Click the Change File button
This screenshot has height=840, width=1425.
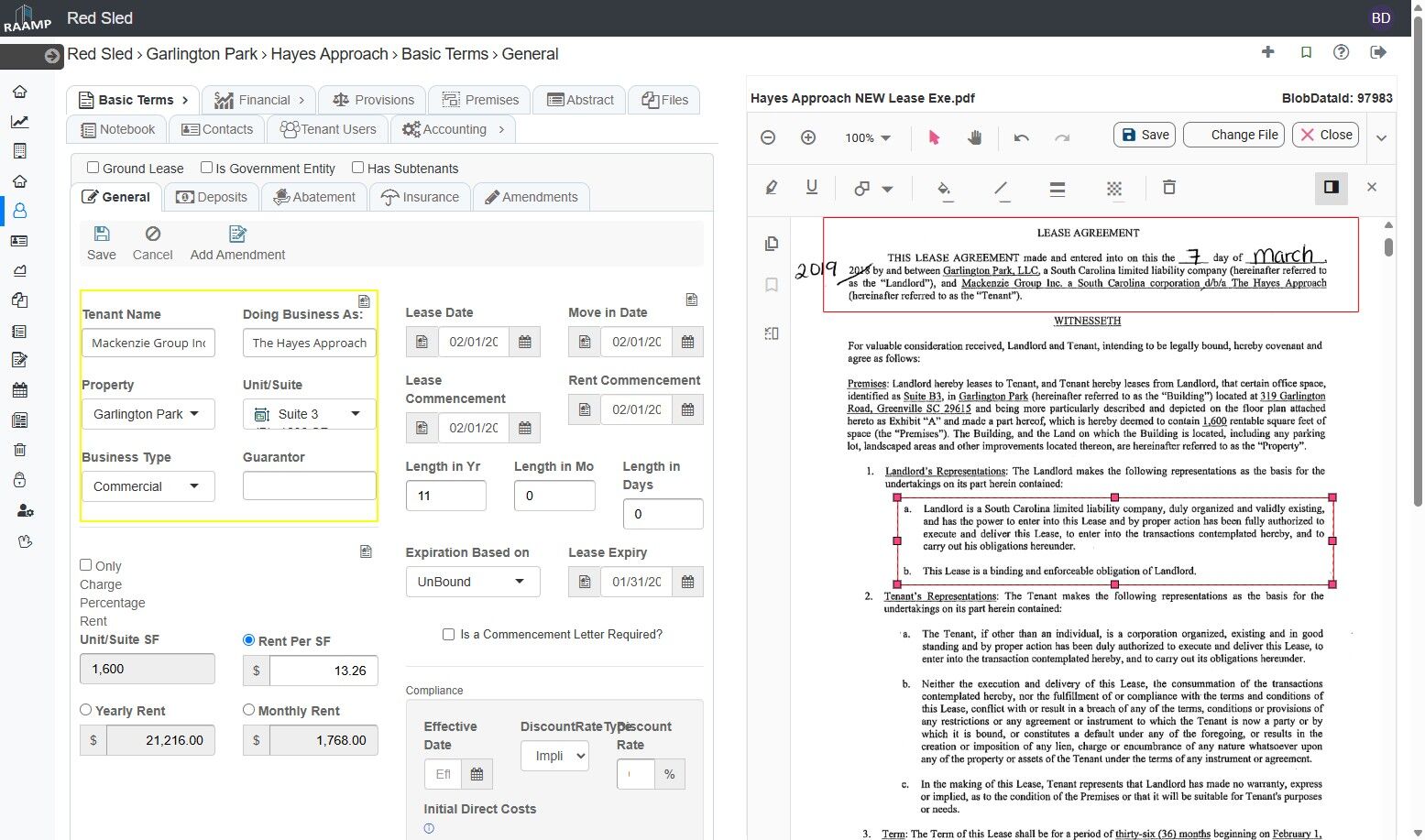[1233, 135]
